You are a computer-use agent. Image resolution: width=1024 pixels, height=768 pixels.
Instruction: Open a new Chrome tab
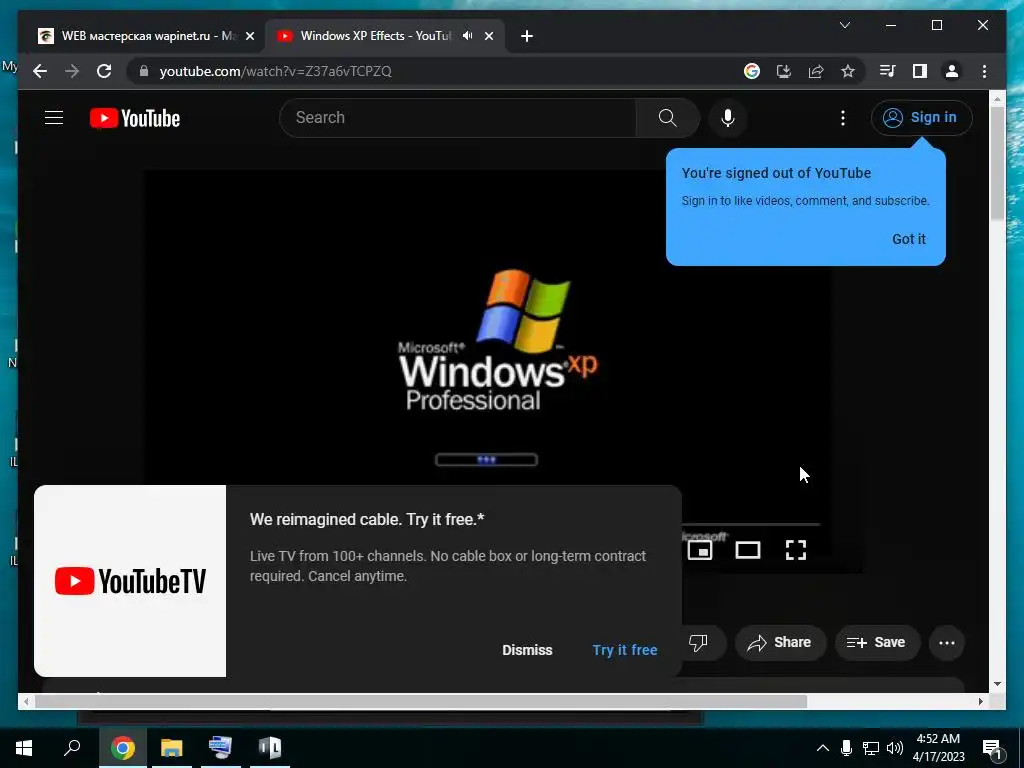pos(527,36)
